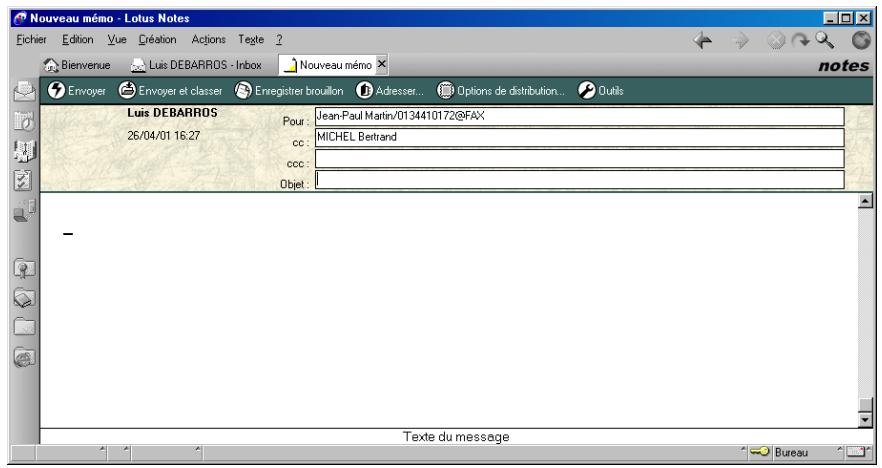This screenshot has height=468, width=882.
Task: Click the Options de distribution... button label
Action: click(x=511, y=91)
